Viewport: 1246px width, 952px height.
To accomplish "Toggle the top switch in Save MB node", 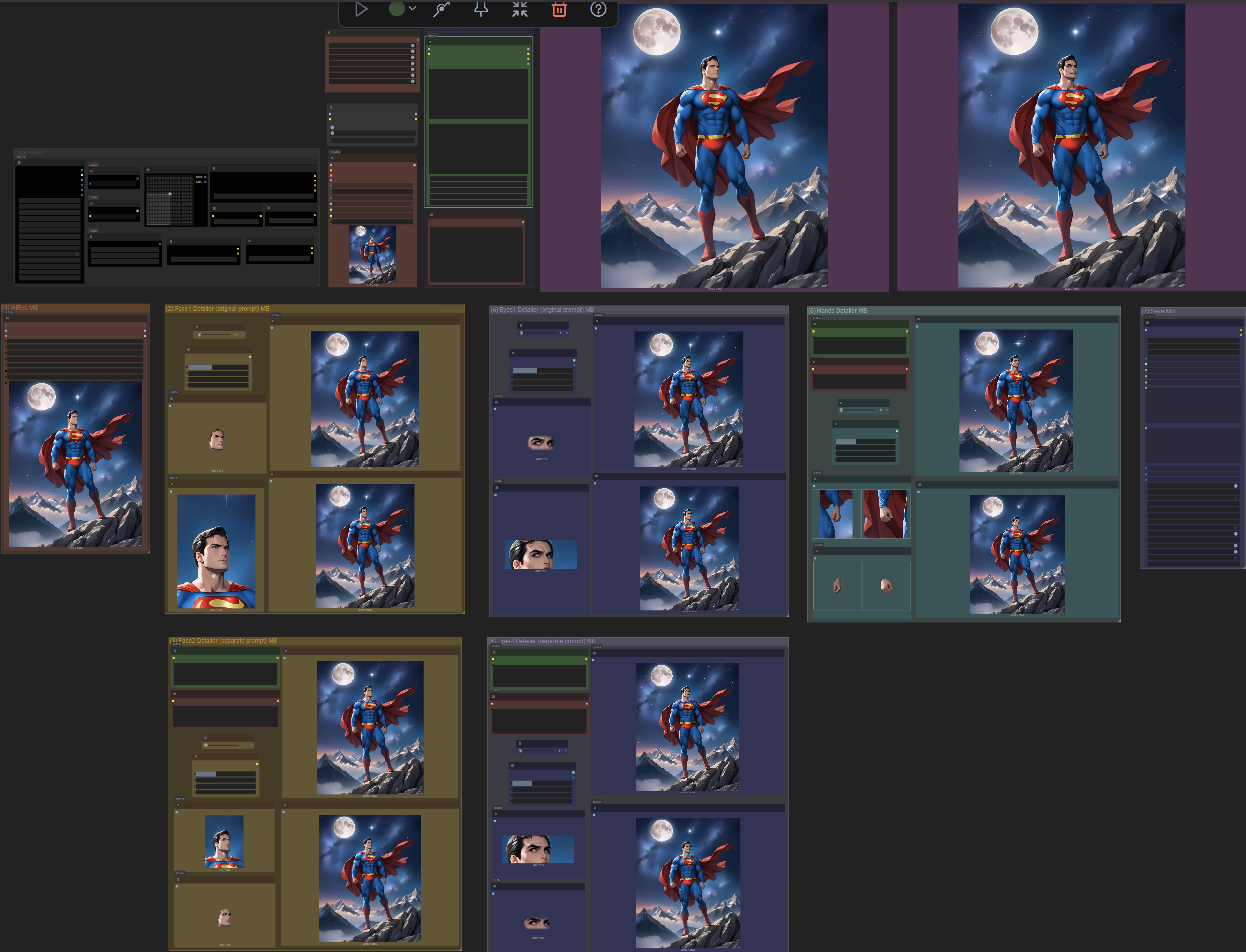I will coord(1236,486).
